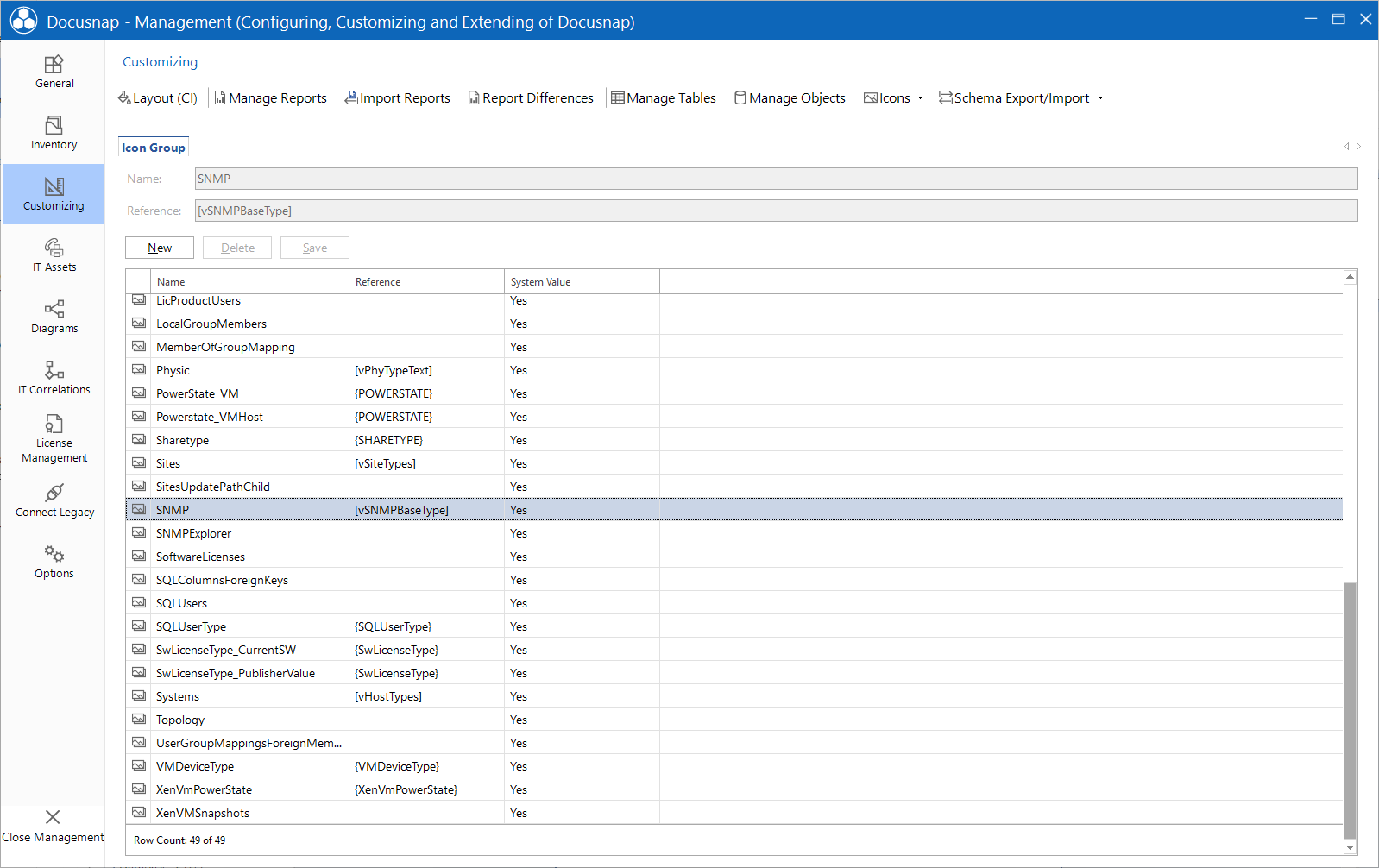Go to IT Assets section
Image resolution: width=1379 pixels, height=868 pixels.
click(x=54, y=255)
